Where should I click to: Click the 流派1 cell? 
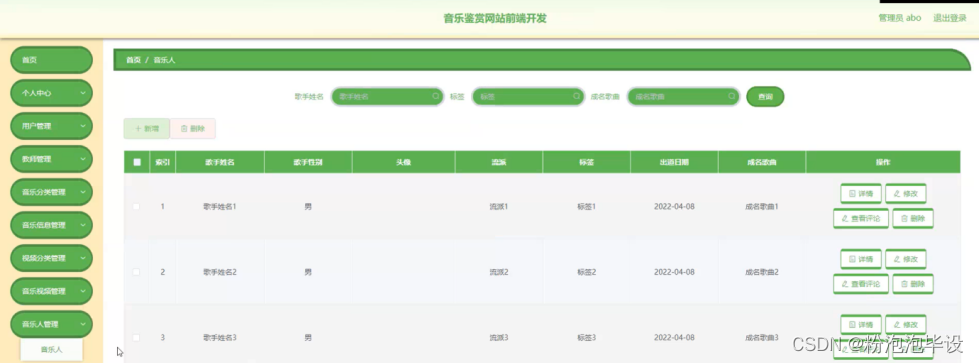[x=499, y=206]
